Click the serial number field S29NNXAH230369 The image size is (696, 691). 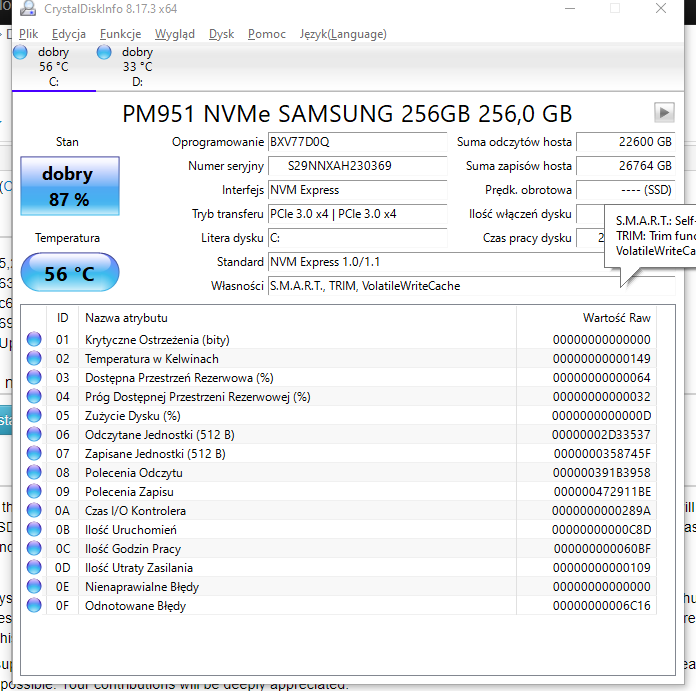coord(357,166)
